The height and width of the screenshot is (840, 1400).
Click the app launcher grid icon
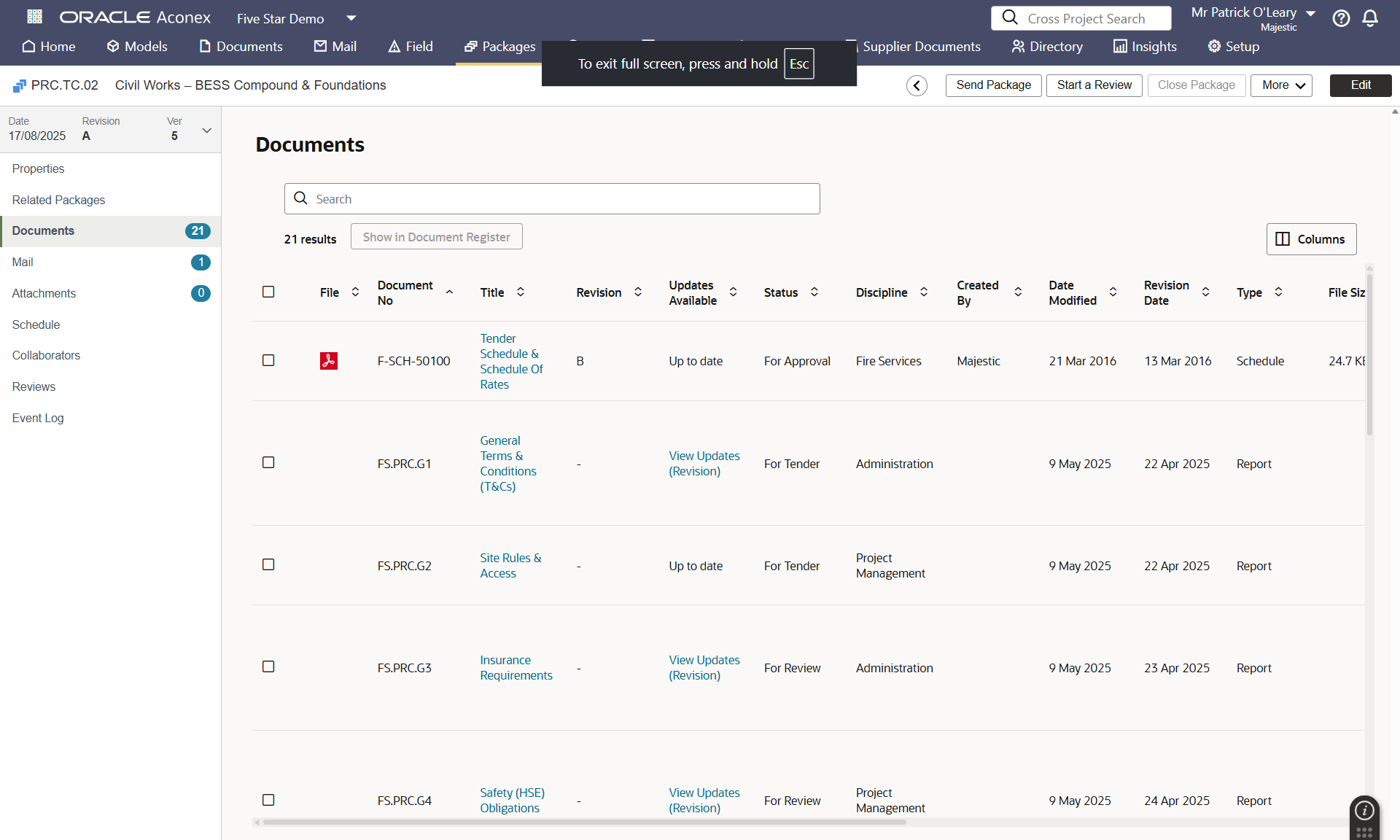point(34,17)
